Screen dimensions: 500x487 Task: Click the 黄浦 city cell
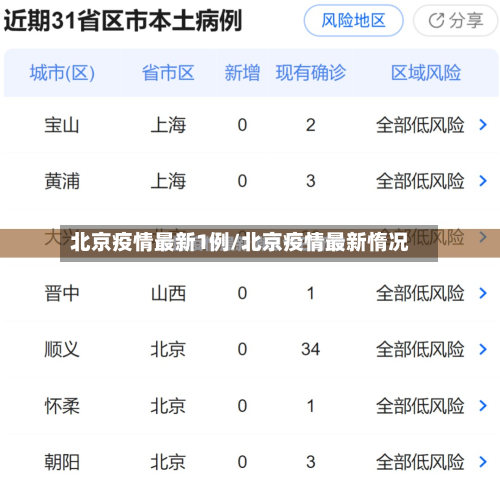coord(62,181)
